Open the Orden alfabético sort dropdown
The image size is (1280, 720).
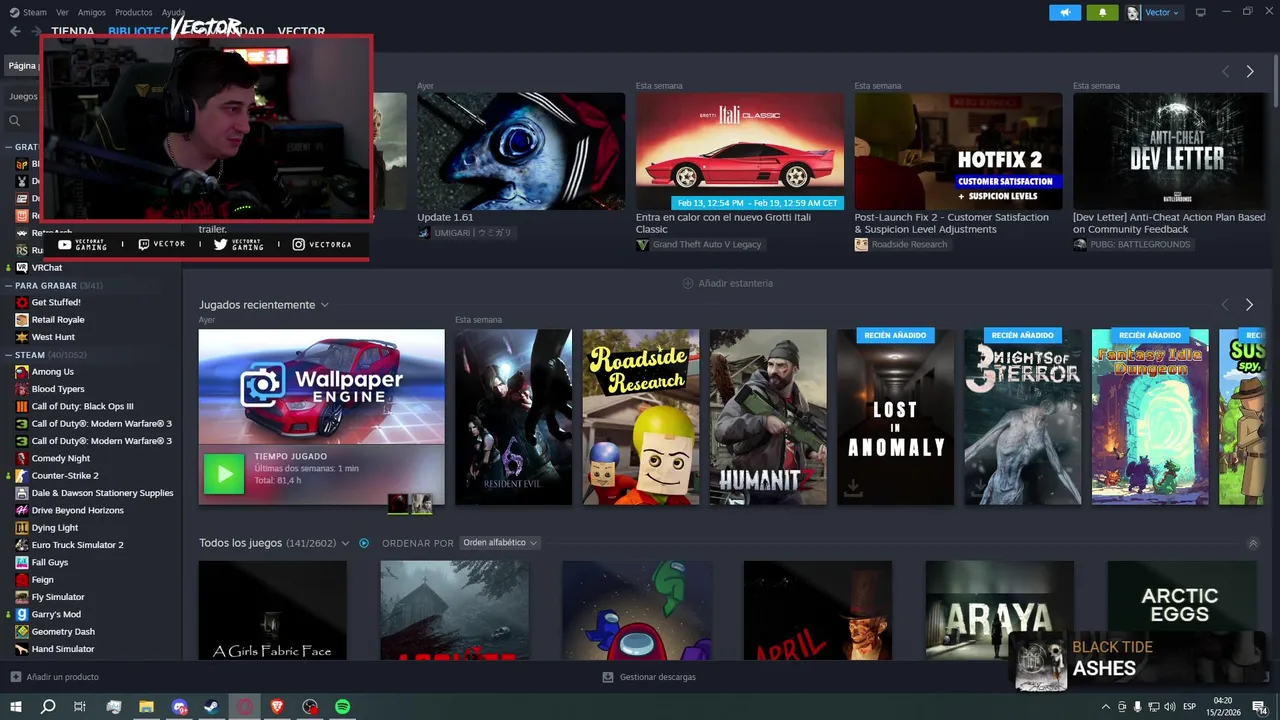pos(499,543)
